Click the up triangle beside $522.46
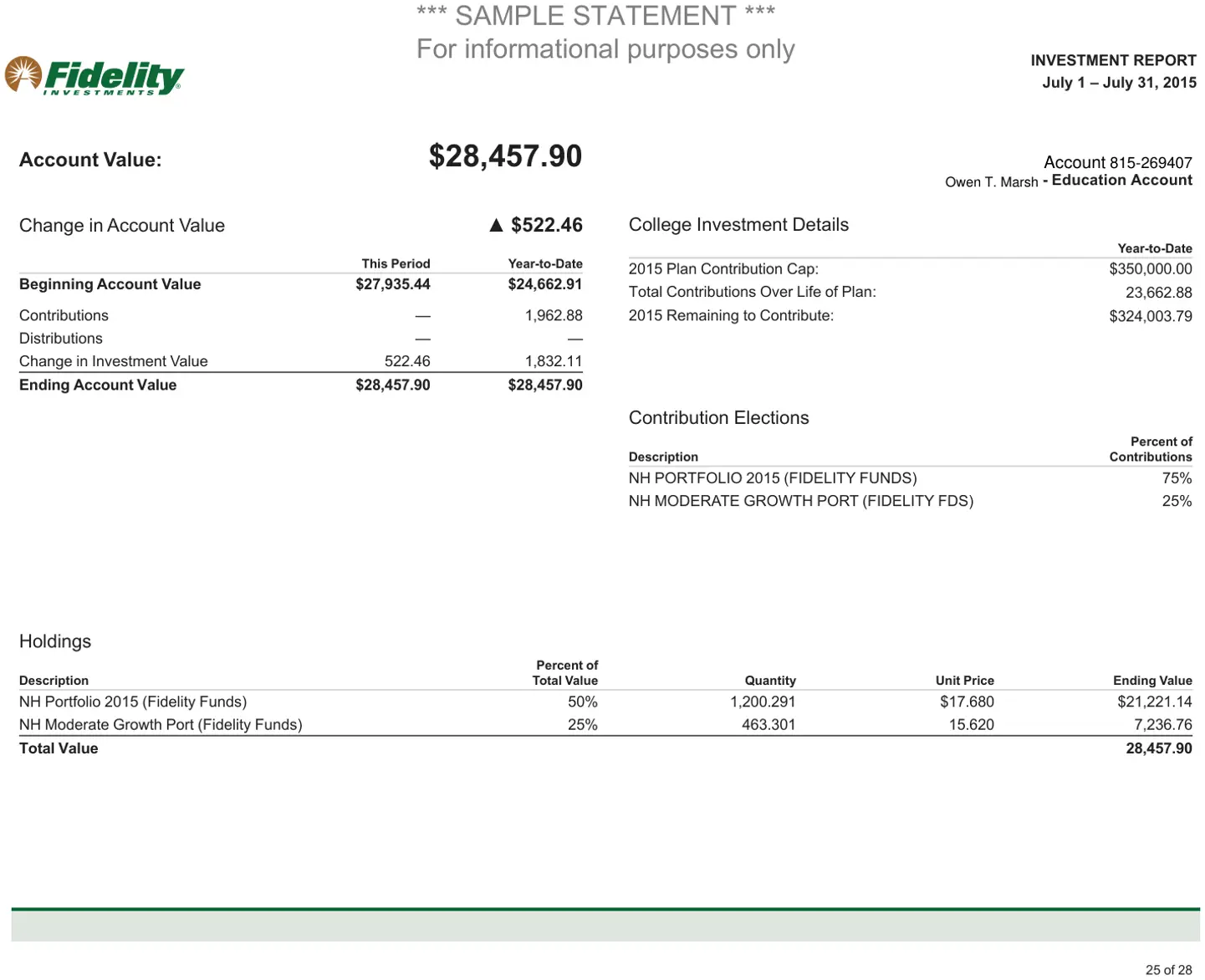The width and height of the screenshot is (1205, 980). click(496, 225)
